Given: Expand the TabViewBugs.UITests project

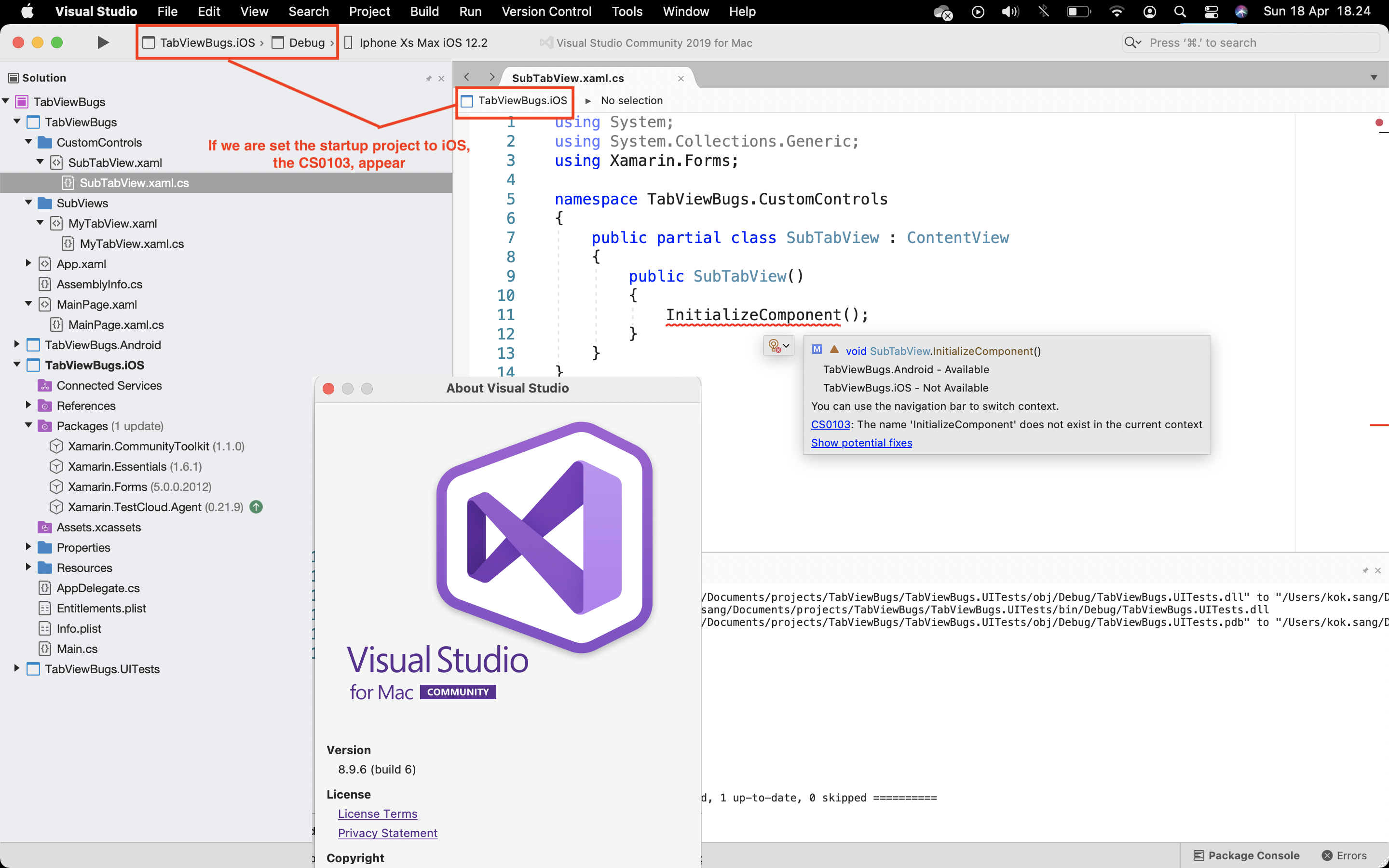Looking at the screenshot, I should pos(16,669).
